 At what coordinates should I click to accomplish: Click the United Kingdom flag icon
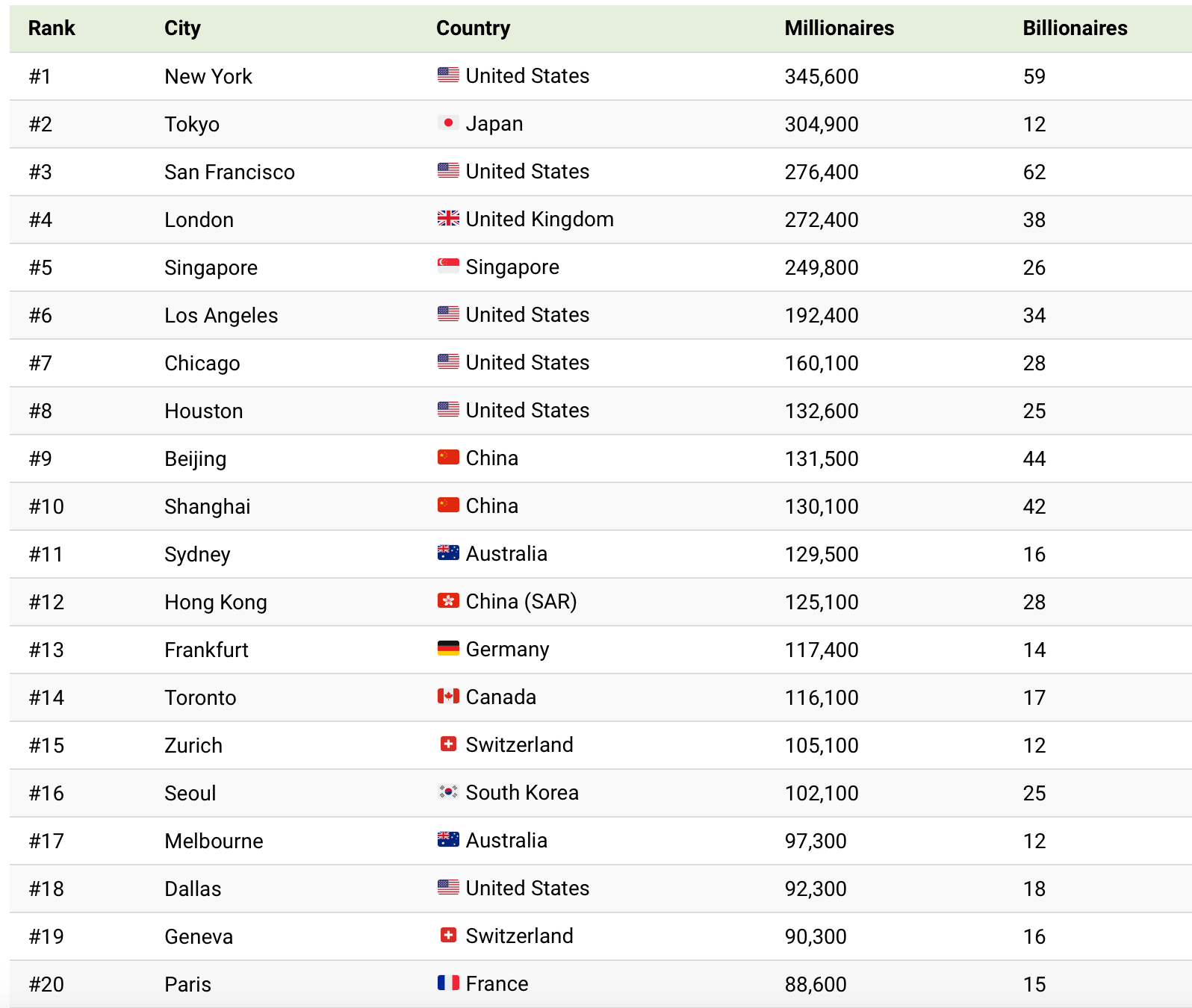pos(448,219)
